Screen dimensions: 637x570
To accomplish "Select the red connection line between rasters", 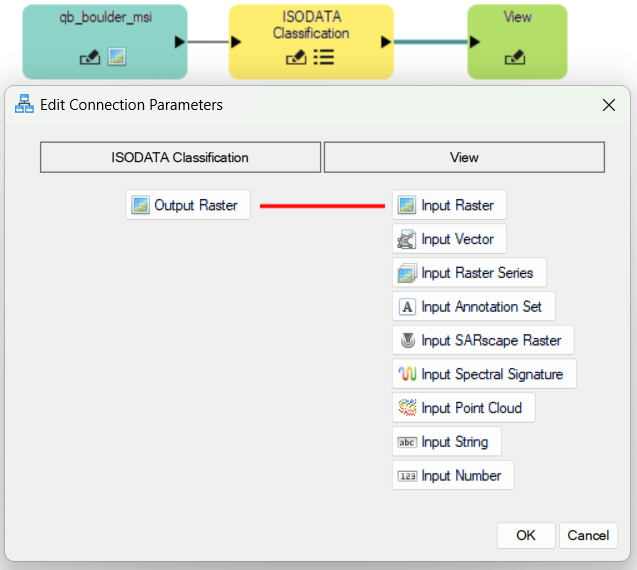I will pyautogui.click(x=322, y=206).
